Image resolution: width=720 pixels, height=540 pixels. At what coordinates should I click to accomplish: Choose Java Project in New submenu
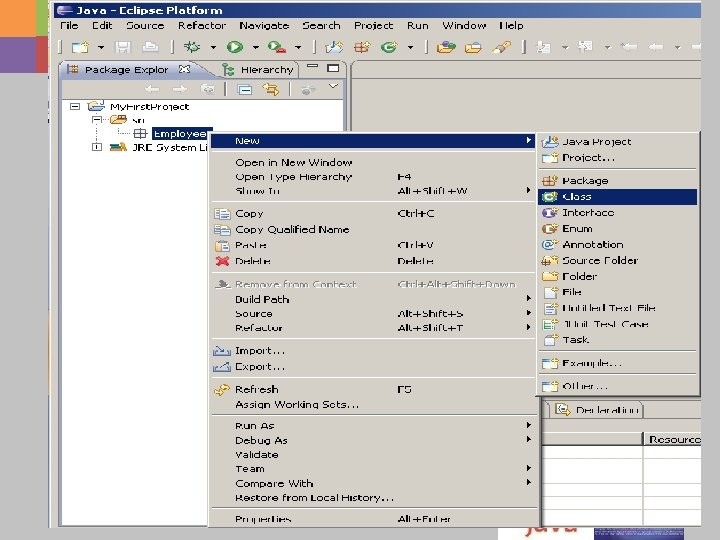(618, 142)
